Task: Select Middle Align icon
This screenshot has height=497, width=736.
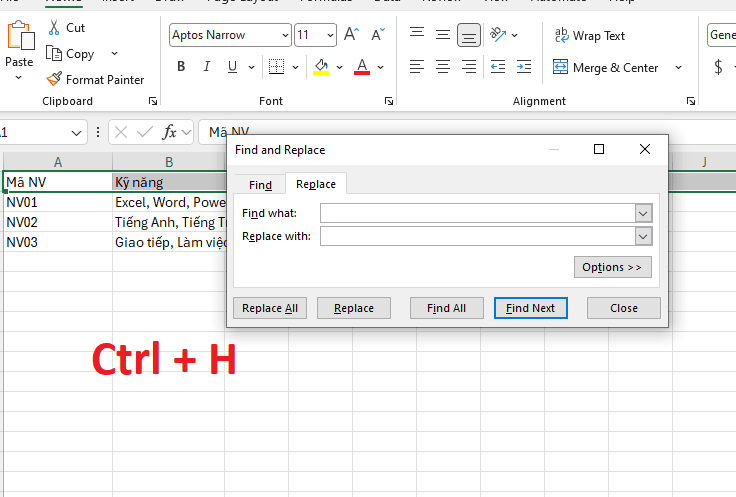Action: click(x=443, y=35)
